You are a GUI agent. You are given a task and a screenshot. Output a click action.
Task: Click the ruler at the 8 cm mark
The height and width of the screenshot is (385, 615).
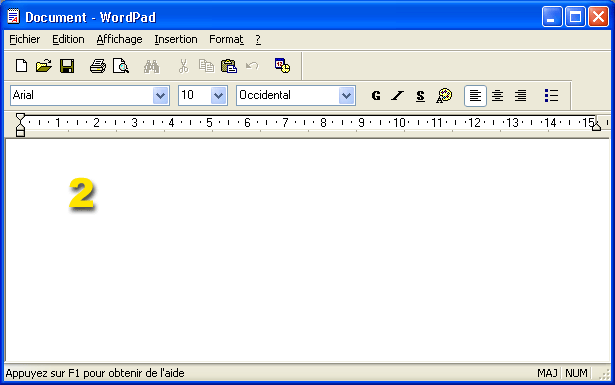click(323, 123)
